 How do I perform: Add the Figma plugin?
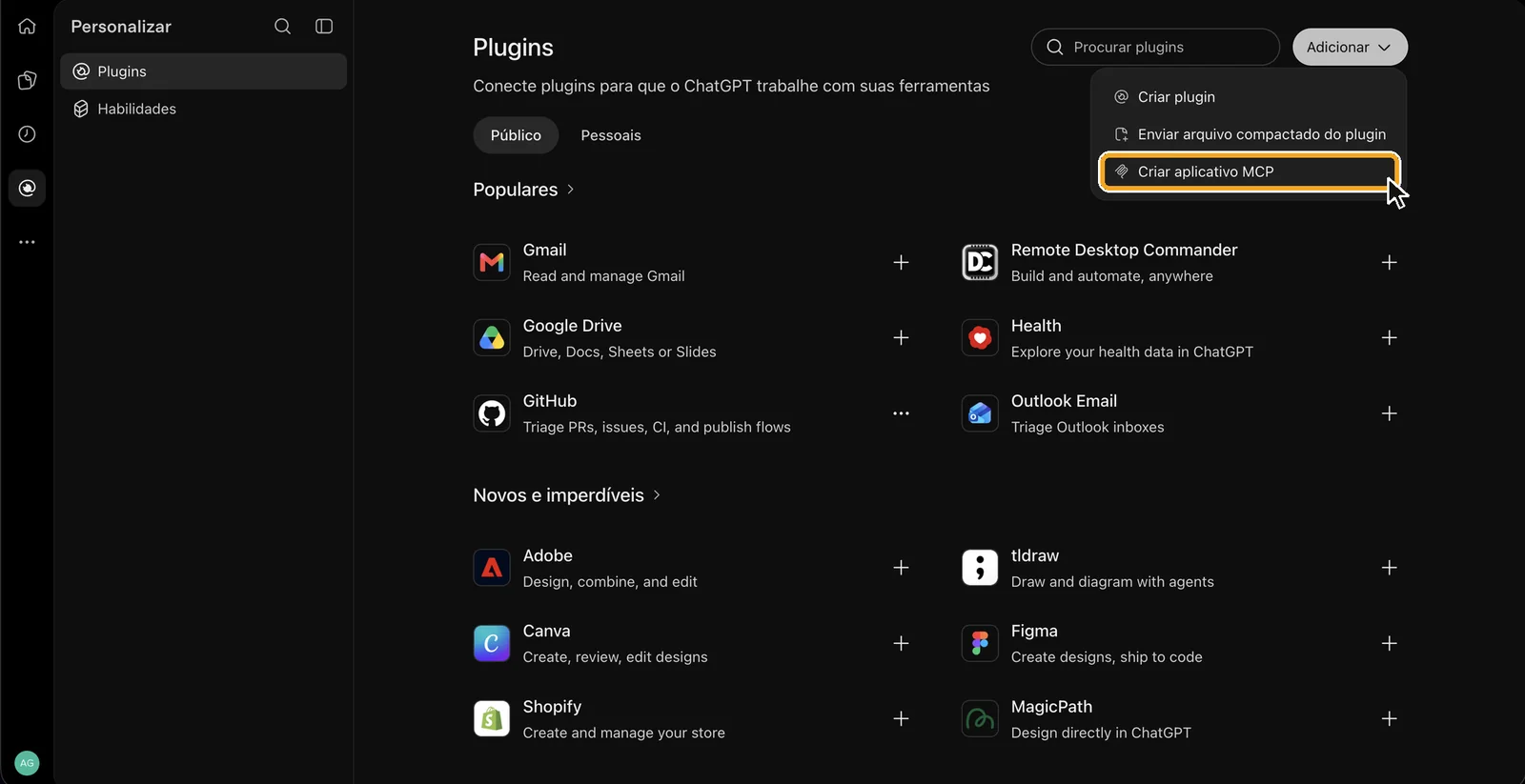tap(1389, 643)
